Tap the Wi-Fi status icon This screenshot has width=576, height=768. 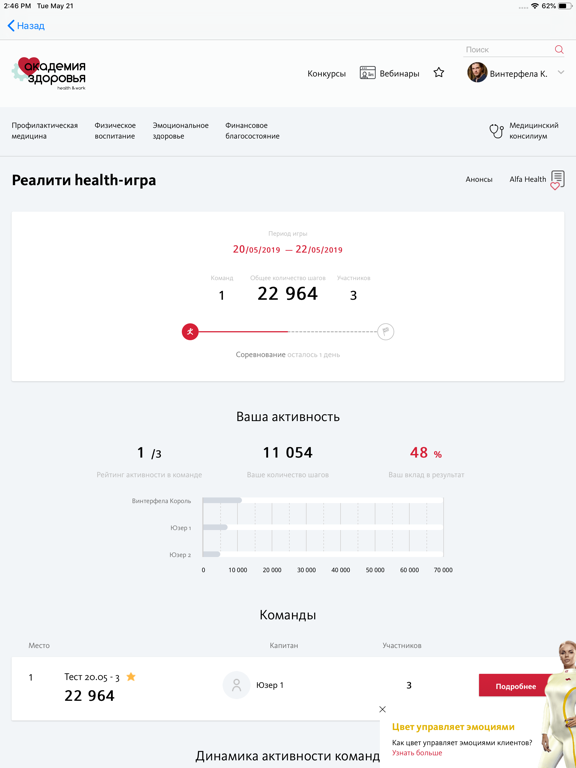click(534, 6)
